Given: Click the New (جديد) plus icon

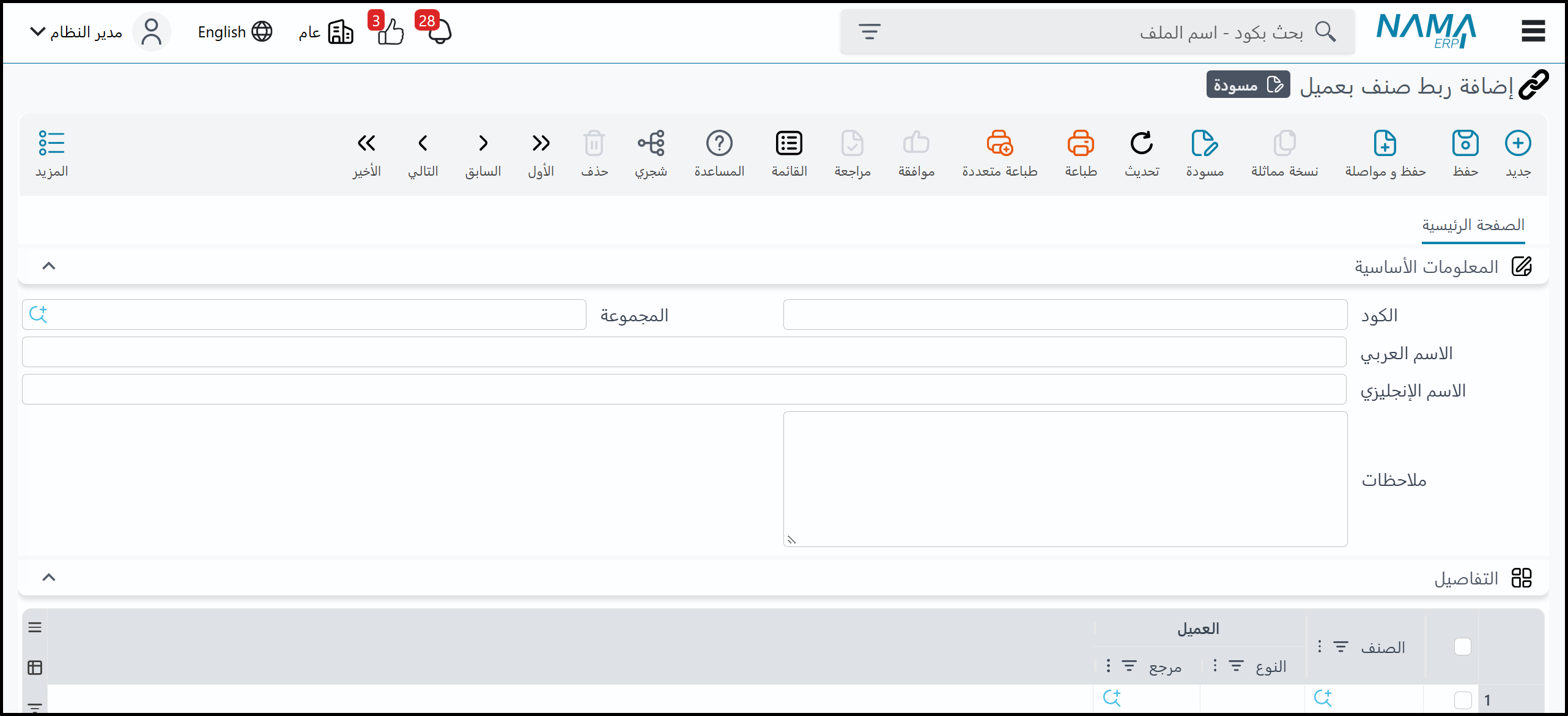Looking at the screenshot, I should click(1518, 144).
